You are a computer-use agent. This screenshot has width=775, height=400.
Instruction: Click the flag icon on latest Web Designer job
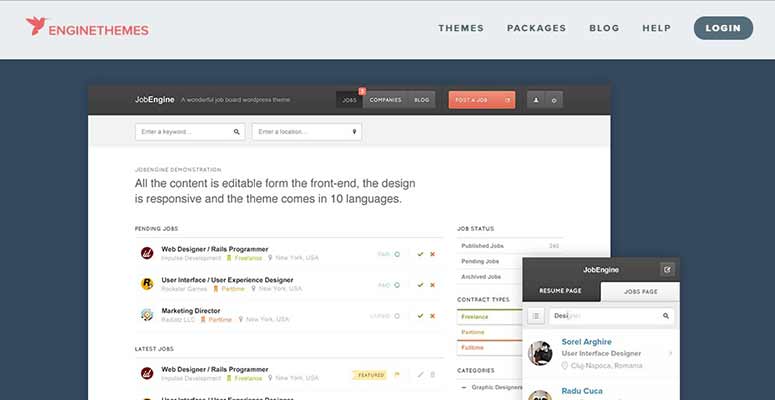(397, 375)
